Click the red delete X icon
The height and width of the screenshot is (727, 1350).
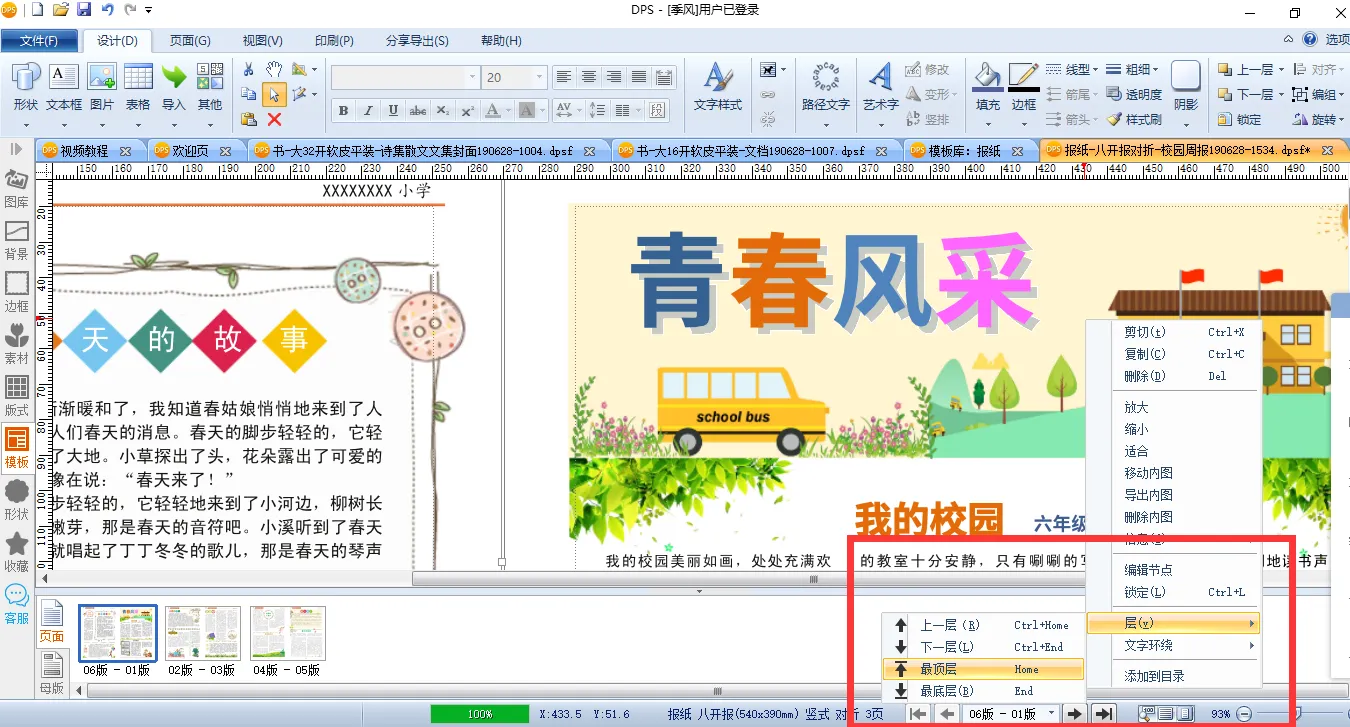pos(274,119)
